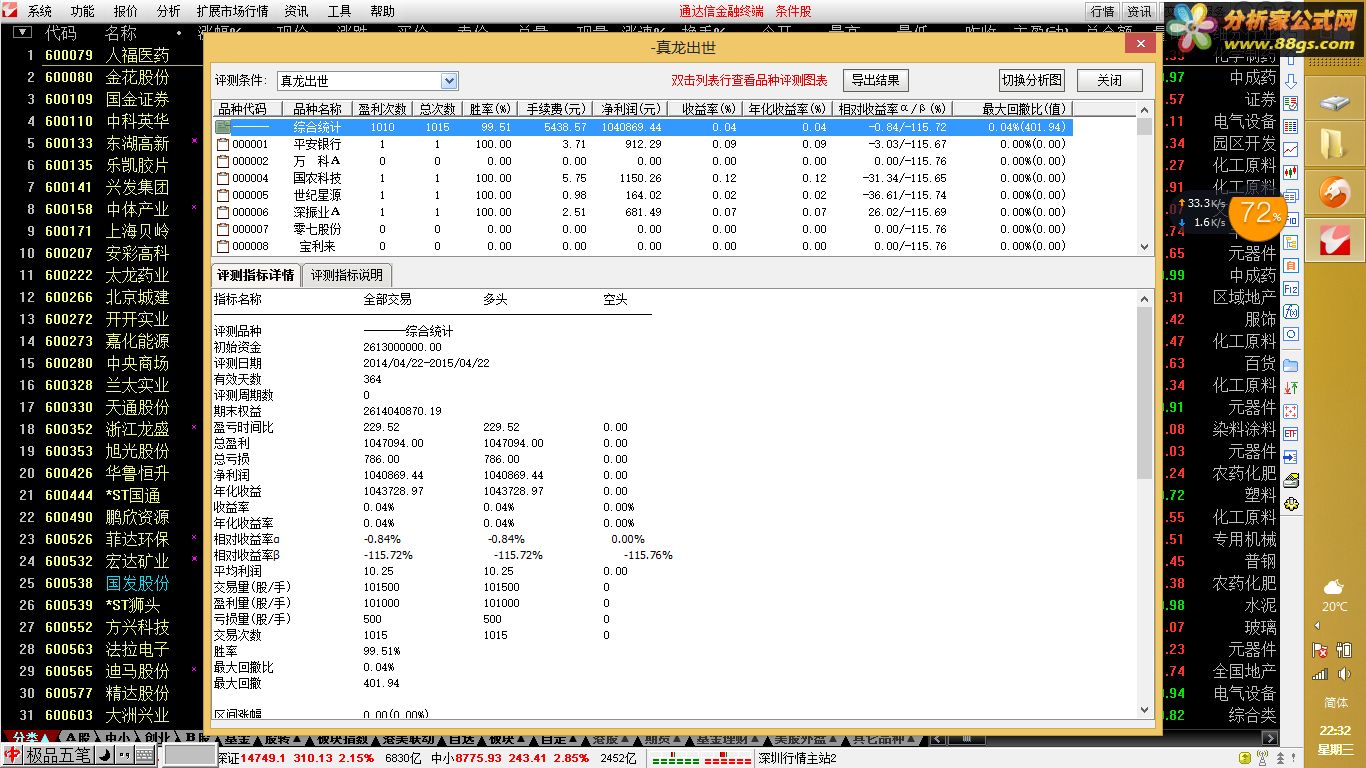The image size is (1366, 768).
Task: Open the 扩展市场行情 menu
Action: pyautogui.click(x=233, y=11)
